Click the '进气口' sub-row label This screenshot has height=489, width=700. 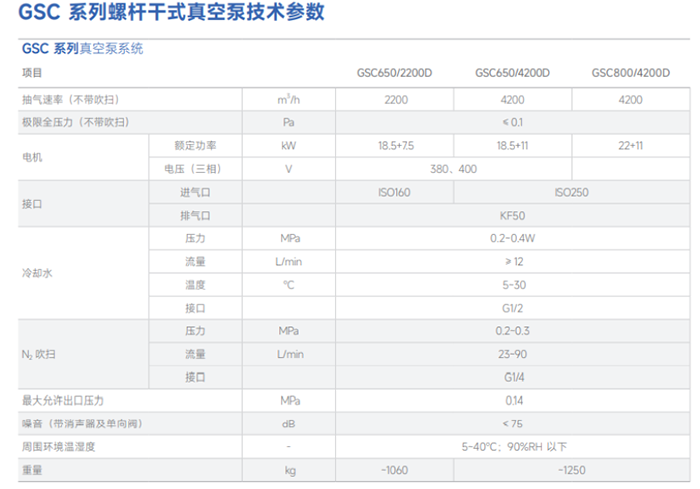(x=195, y=192)
